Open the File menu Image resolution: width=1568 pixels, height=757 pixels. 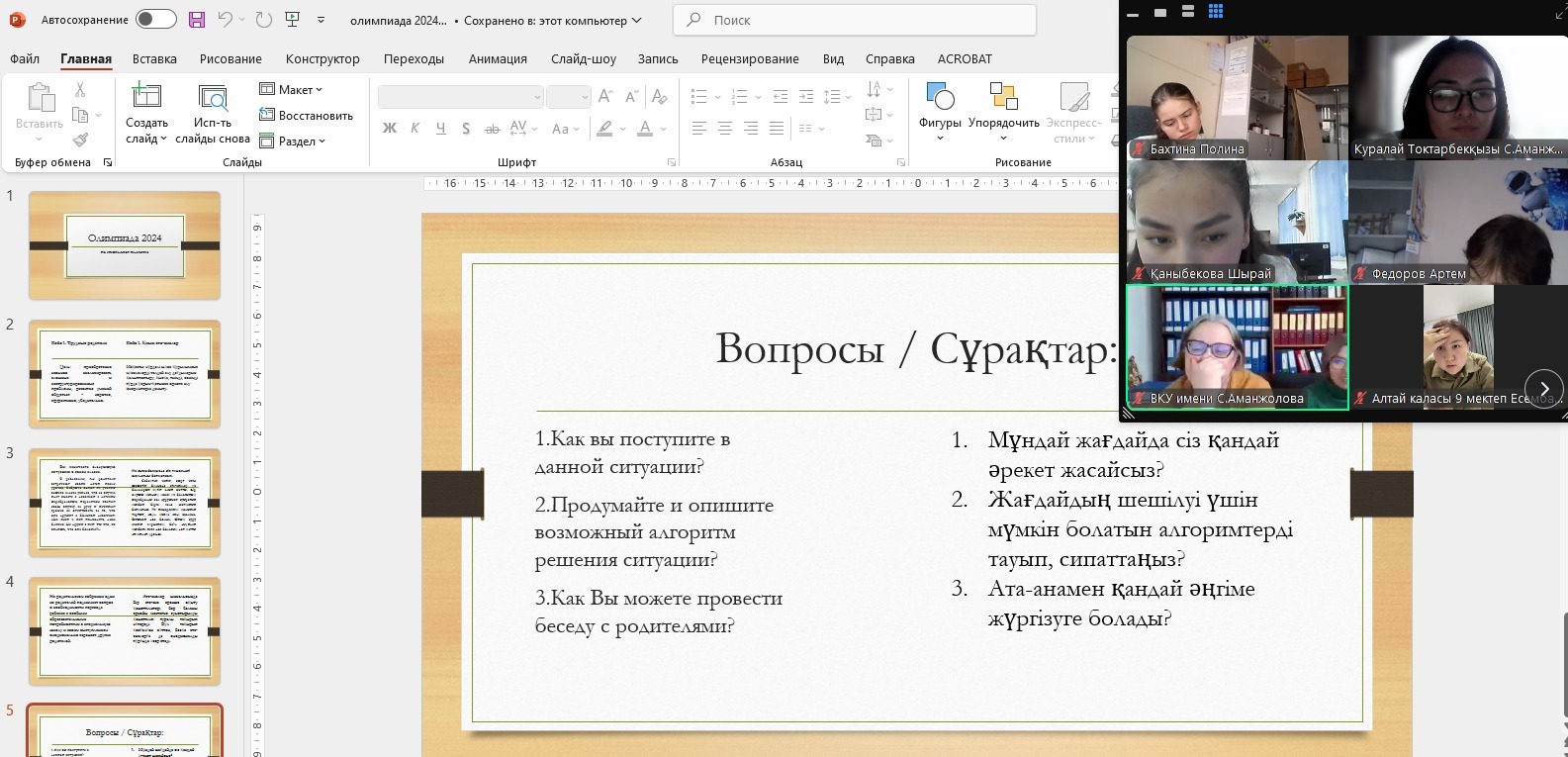pyautogui.click(x=25, y=59)
